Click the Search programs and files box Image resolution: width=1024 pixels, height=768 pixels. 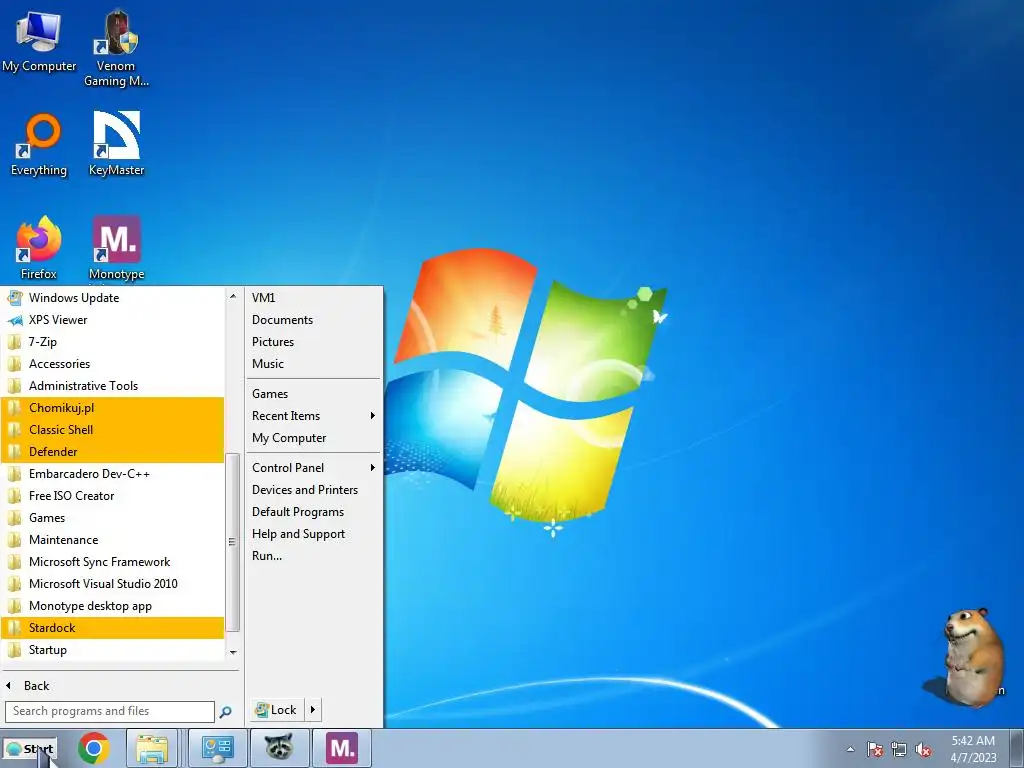pos(110,711)
